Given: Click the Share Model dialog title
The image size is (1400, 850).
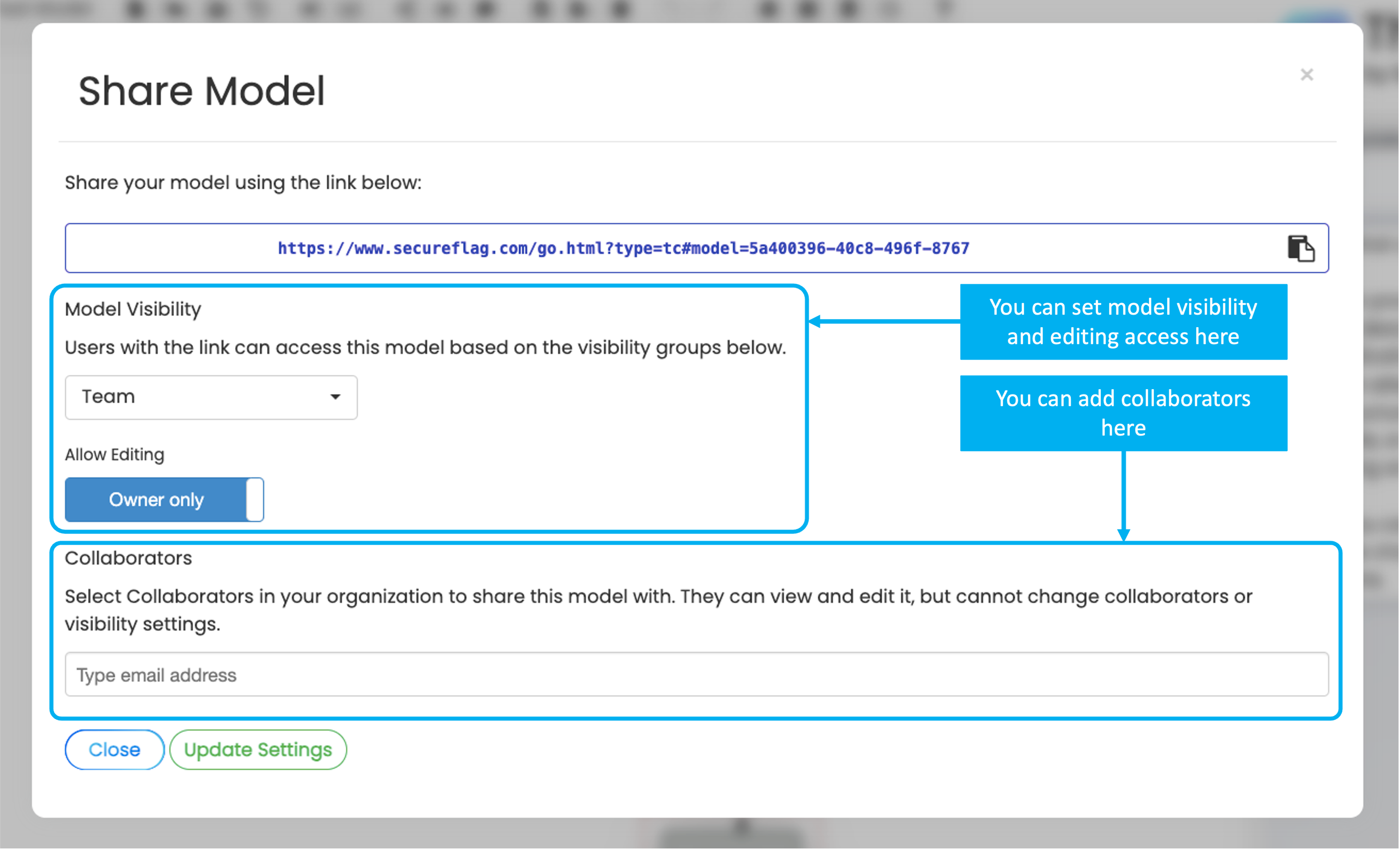Looking at the screenshot, I should coord(202,91).
